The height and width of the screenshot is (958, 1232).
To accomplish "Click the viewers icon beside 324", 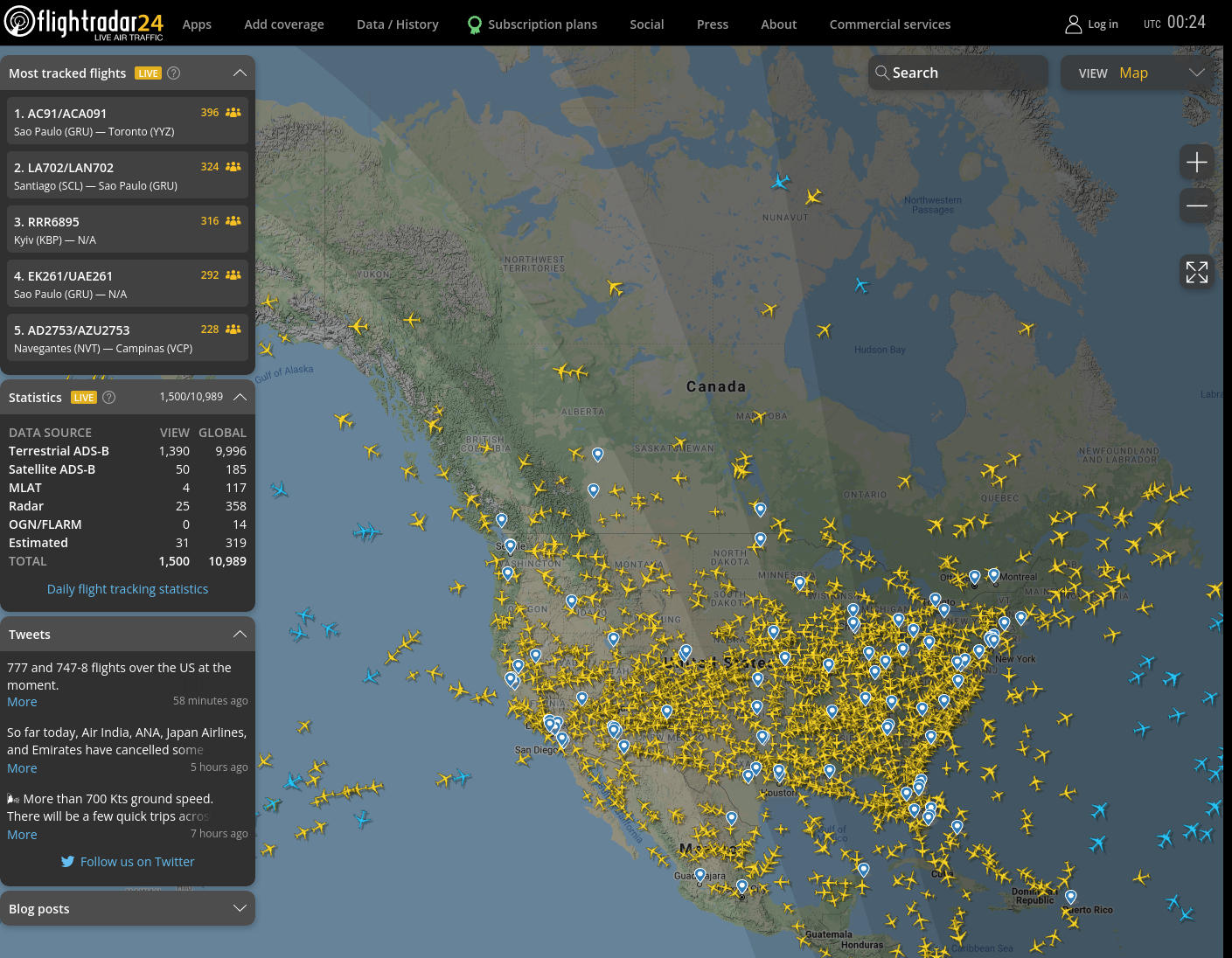I will (x=233, y=167).
